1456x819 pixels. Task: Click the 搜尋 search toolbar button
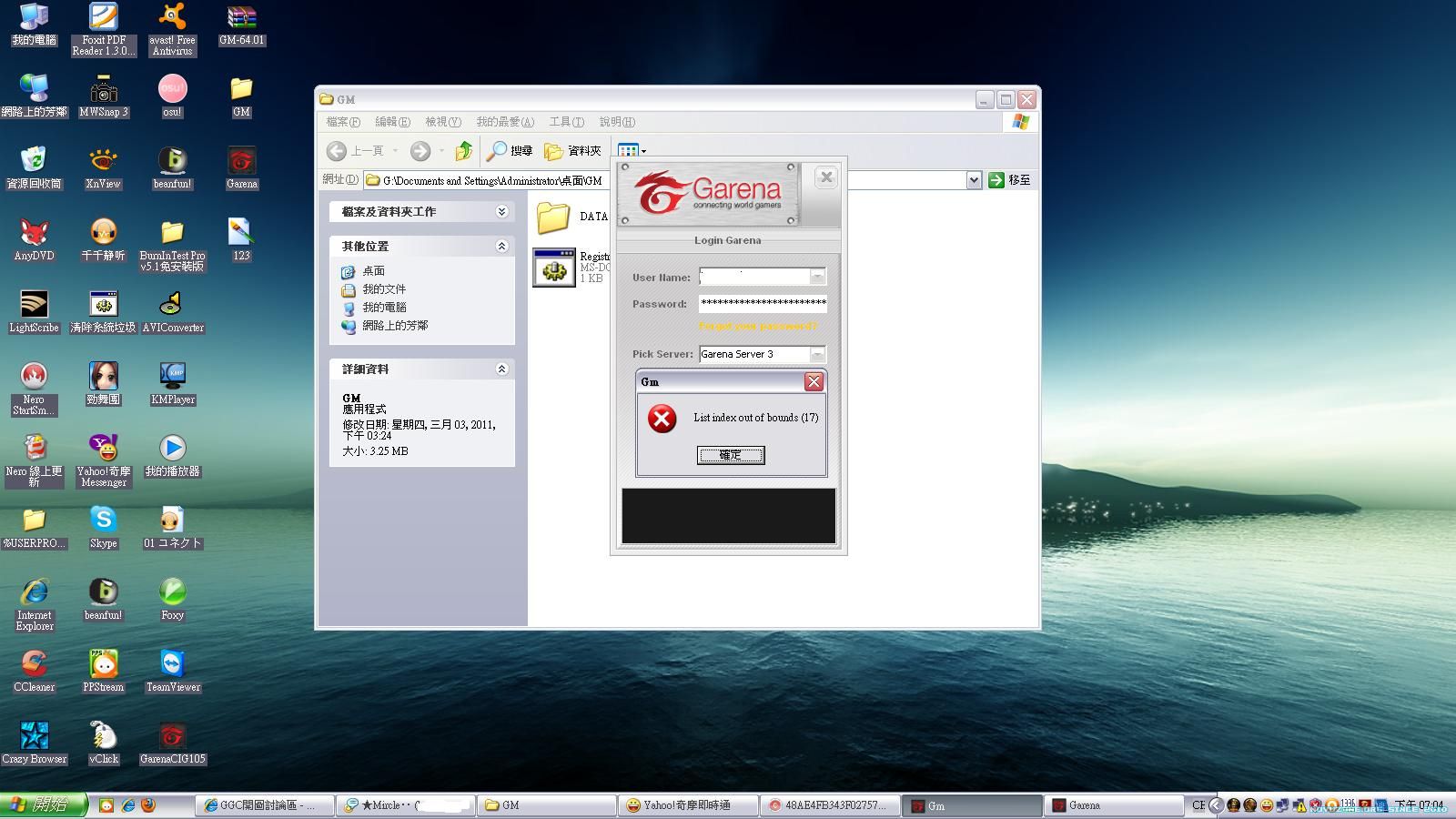[x=510, y=151]
